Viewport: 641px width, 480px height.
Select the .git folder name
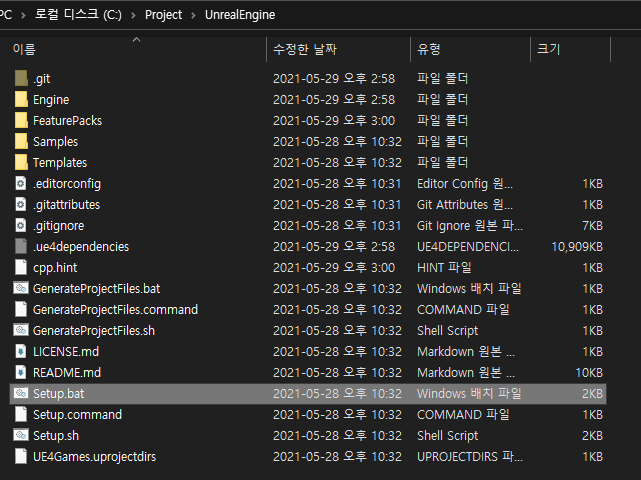42,79
